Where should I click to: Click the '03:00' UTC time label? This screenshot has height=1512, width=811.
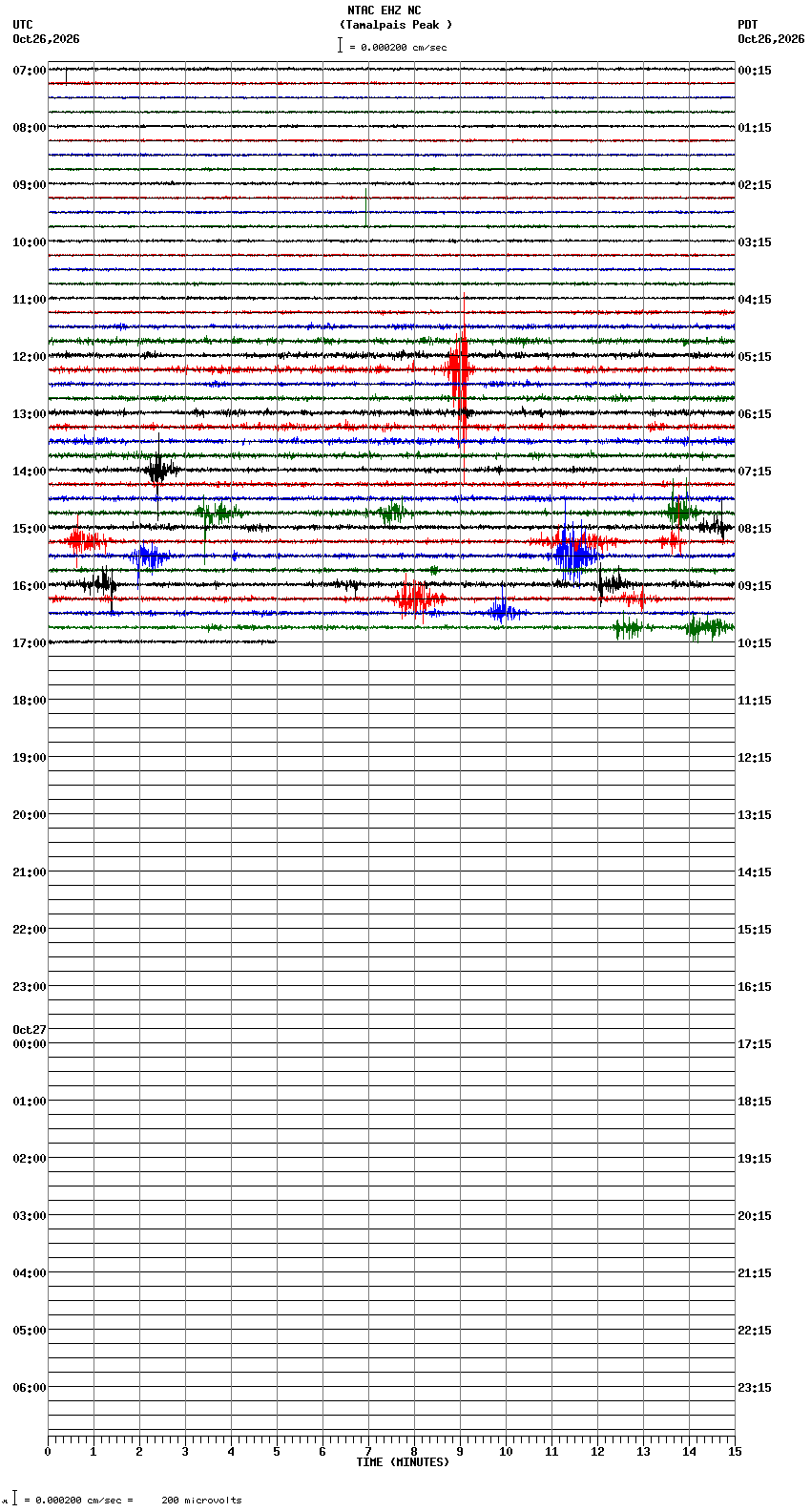(x=30, y=1216)
